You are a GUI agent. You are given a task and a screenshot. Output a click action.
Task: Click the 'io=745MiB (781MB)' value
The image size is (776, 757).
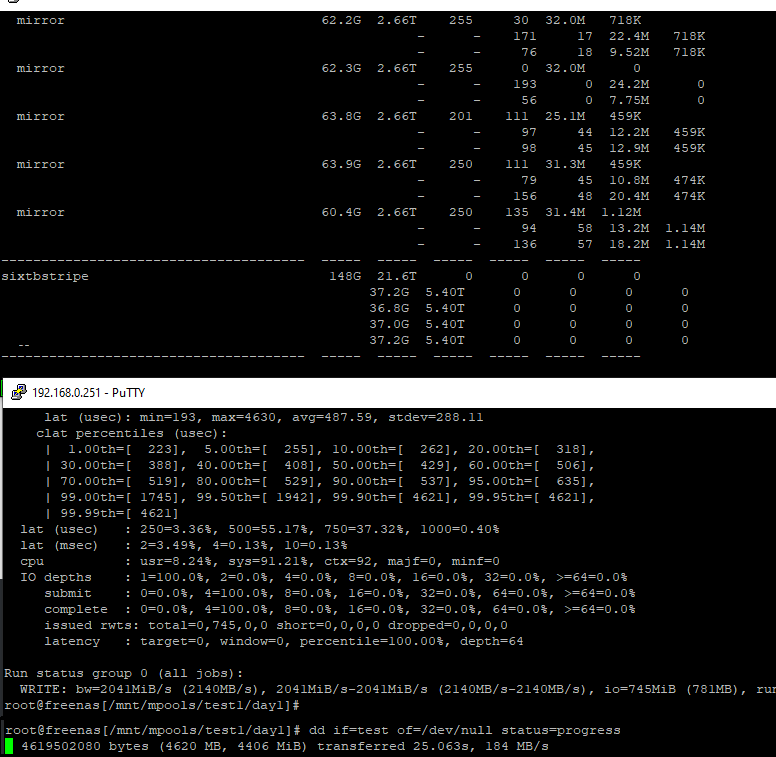pyautogui.click(x=672, y=689)
